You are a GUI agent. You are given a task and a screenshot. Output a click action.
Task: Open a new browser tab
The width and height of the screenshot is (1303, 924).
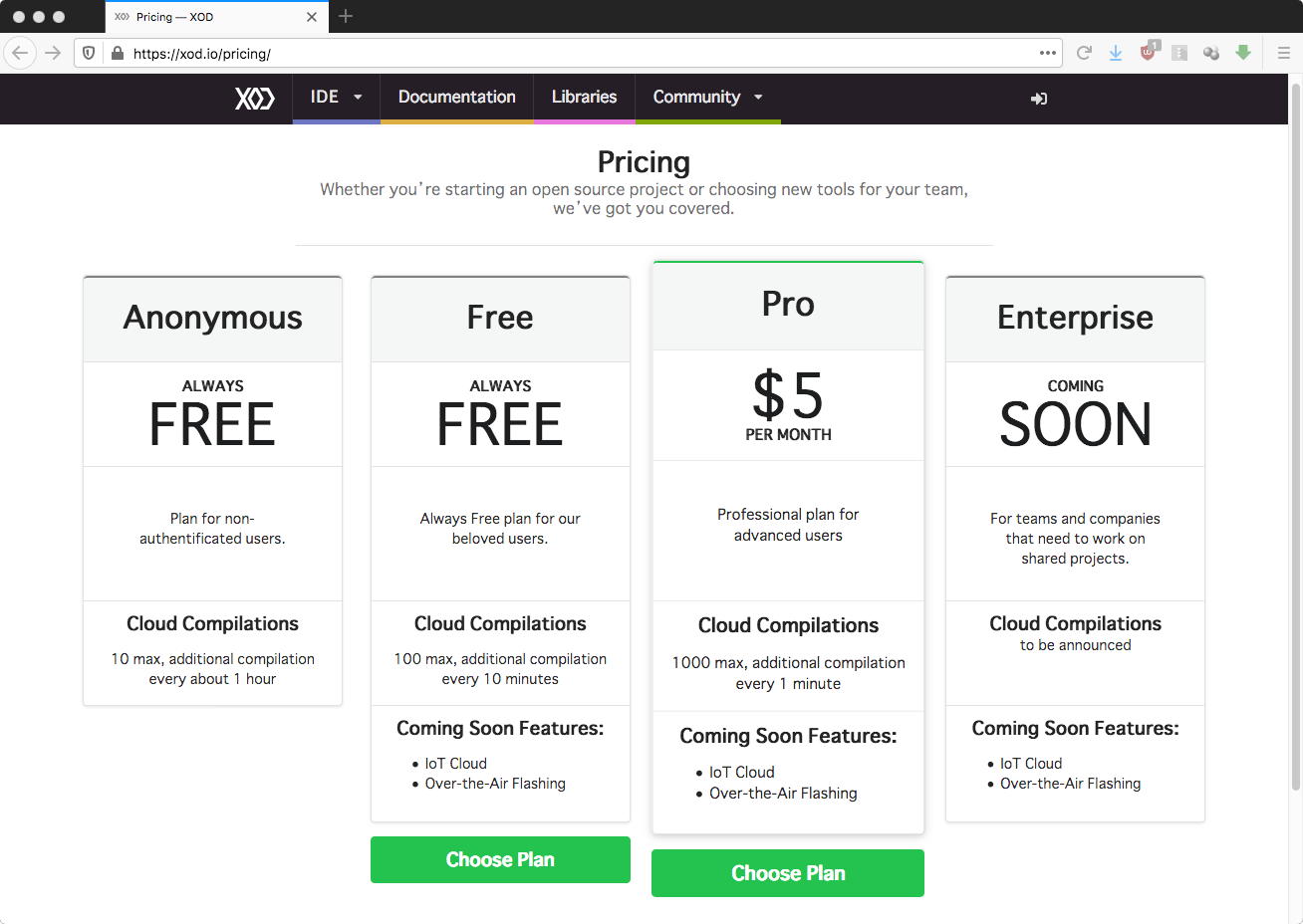346,16
